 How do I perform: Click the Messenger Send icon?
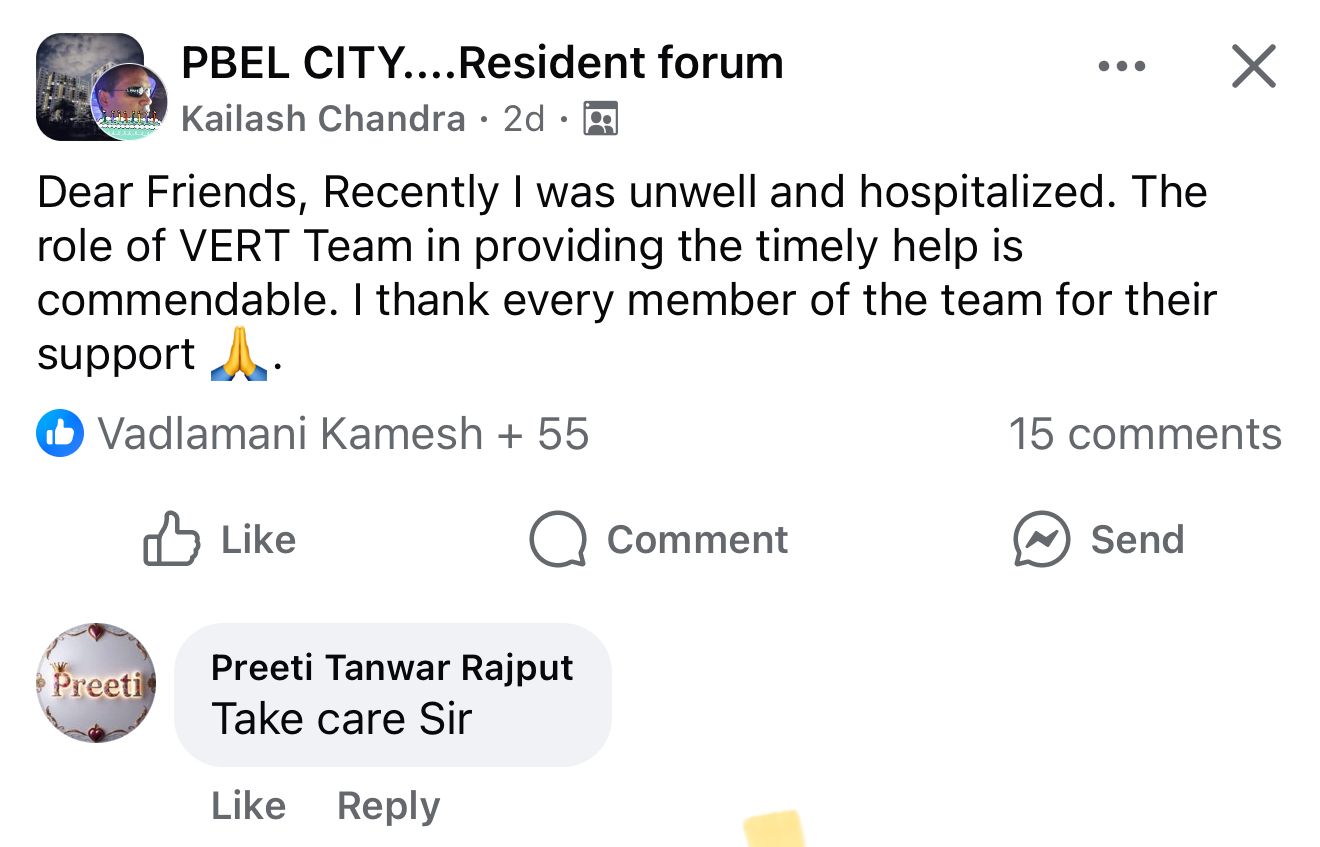[1041, 540]
